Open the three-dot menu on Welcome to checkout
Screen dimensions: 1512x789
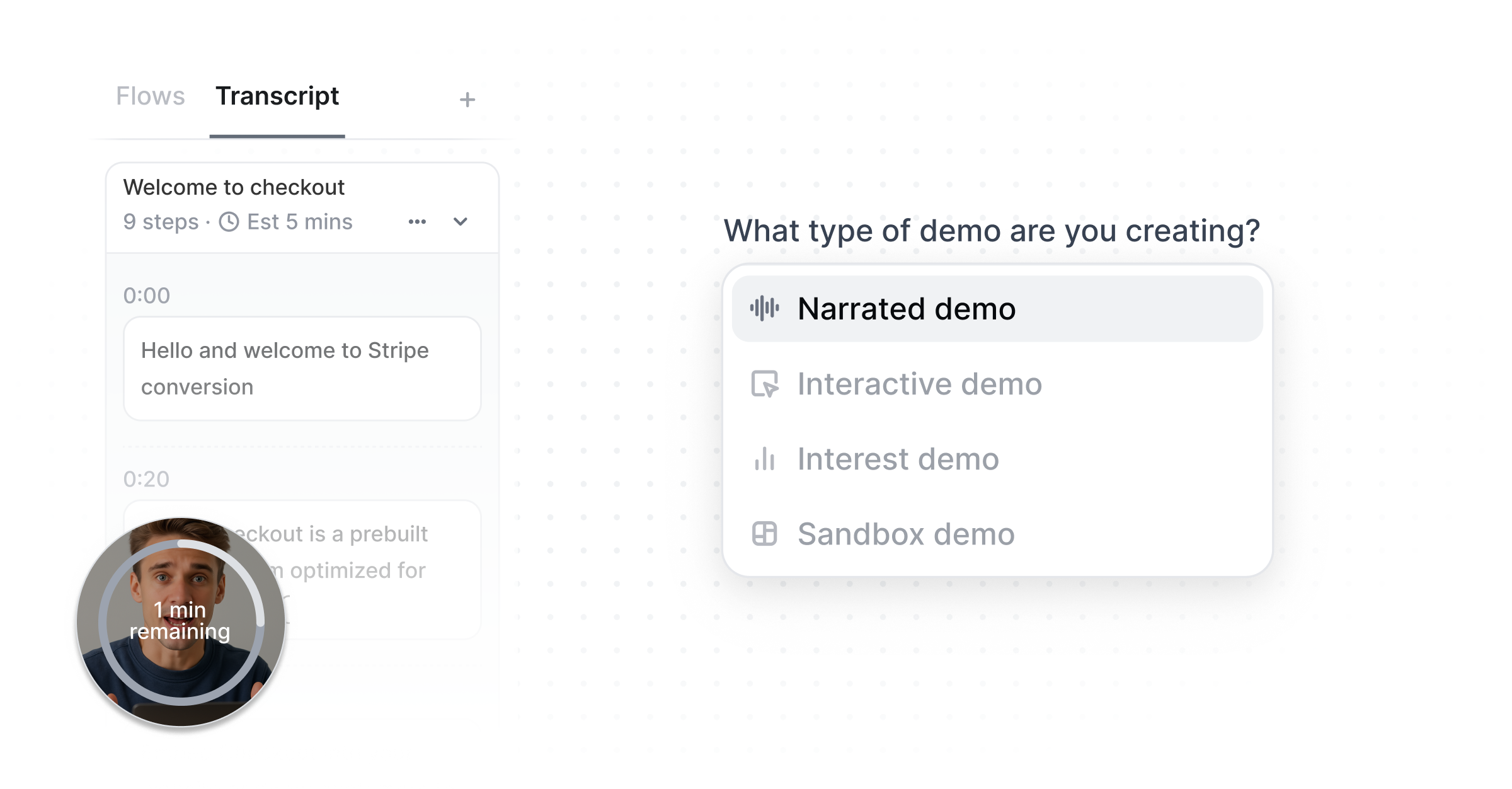click(x=417, y=222)
